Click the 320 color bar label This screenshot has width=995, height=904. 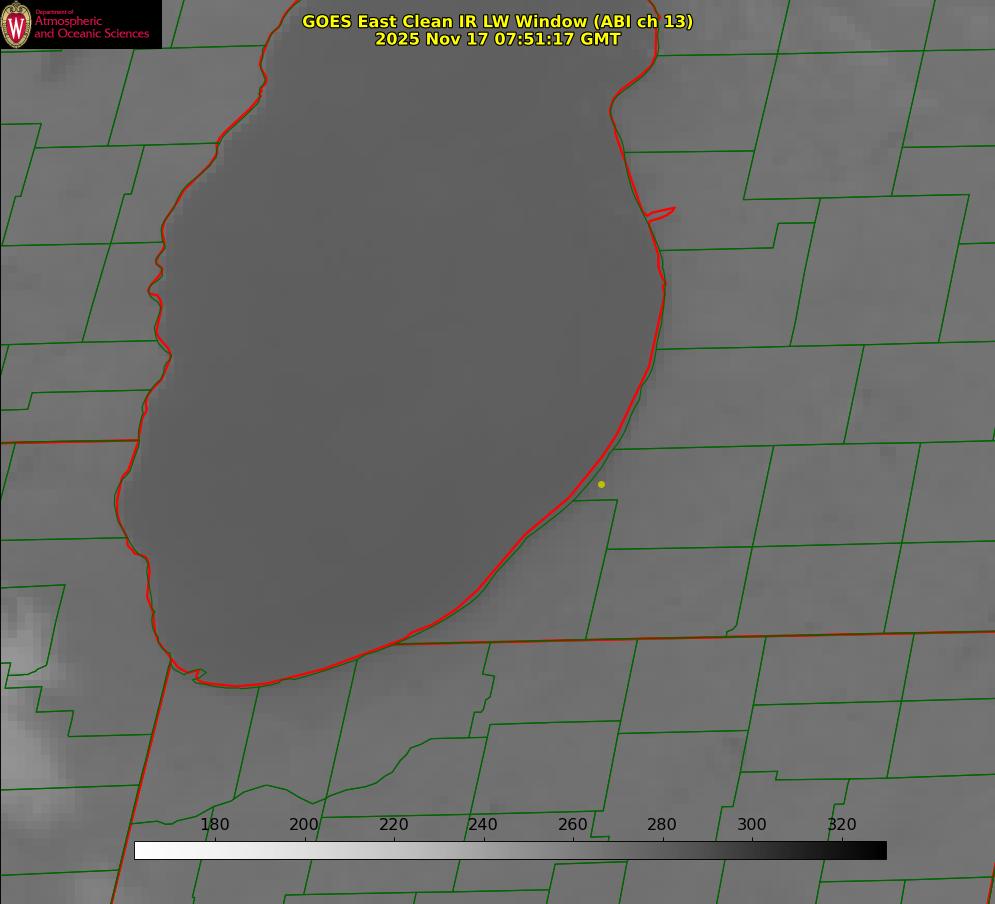coord(842,824)
